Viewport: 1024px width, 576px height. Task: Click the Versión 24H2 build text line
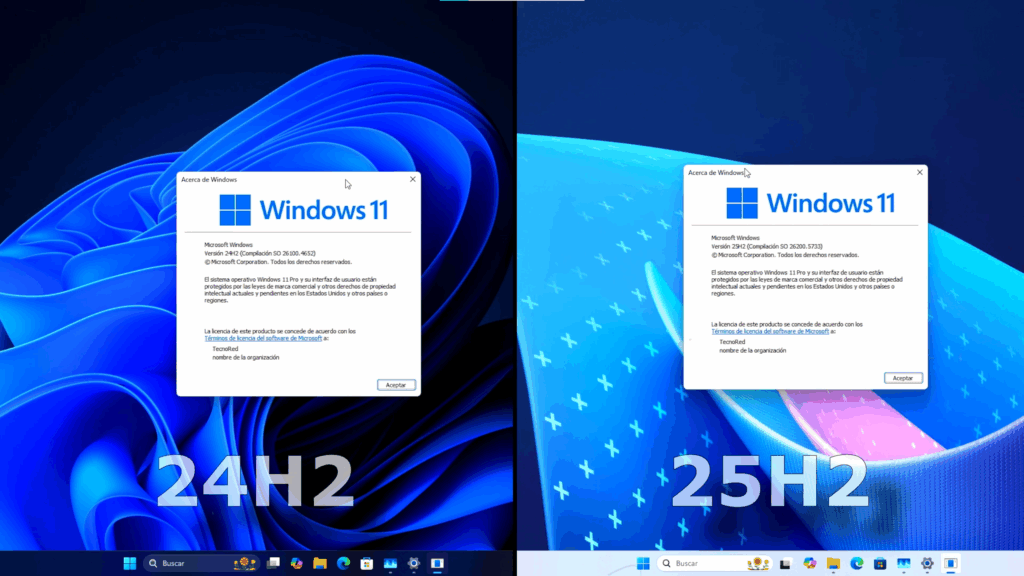pyautogui.click(x=260, y=253)
